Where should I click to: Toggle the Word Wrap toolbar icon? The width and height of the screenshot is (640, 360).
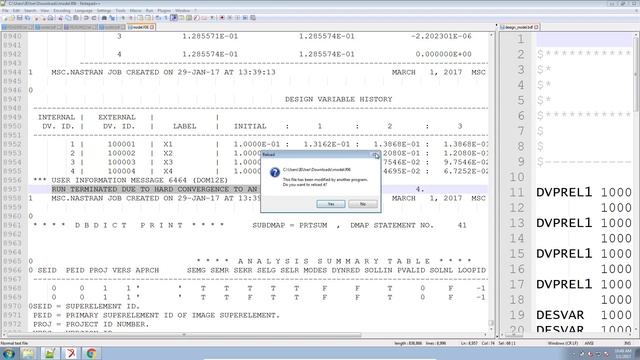tap(157, 18)
